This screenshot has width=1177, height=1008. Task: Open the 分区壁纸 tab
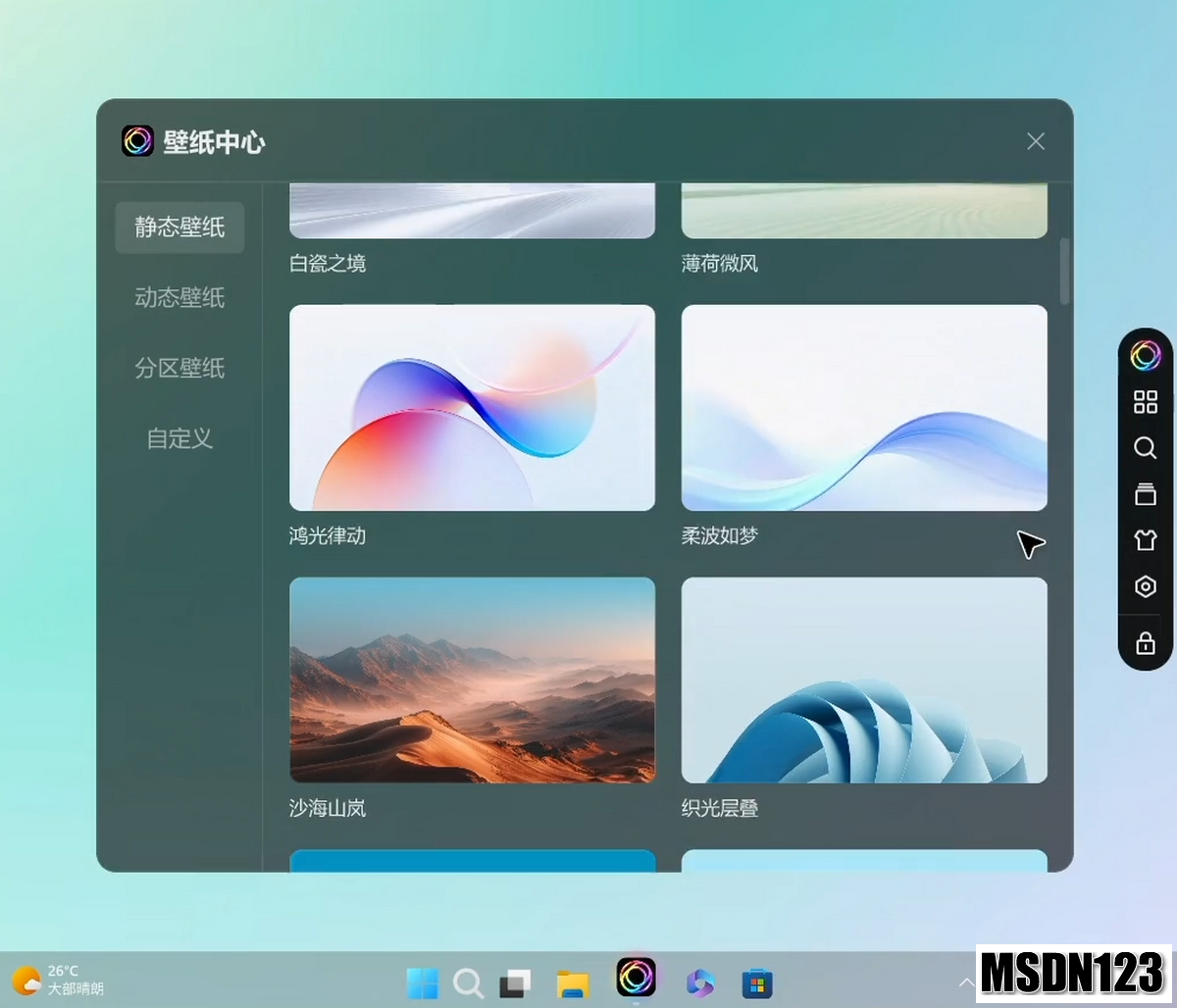pyautogui.click(x=179, y=369)
